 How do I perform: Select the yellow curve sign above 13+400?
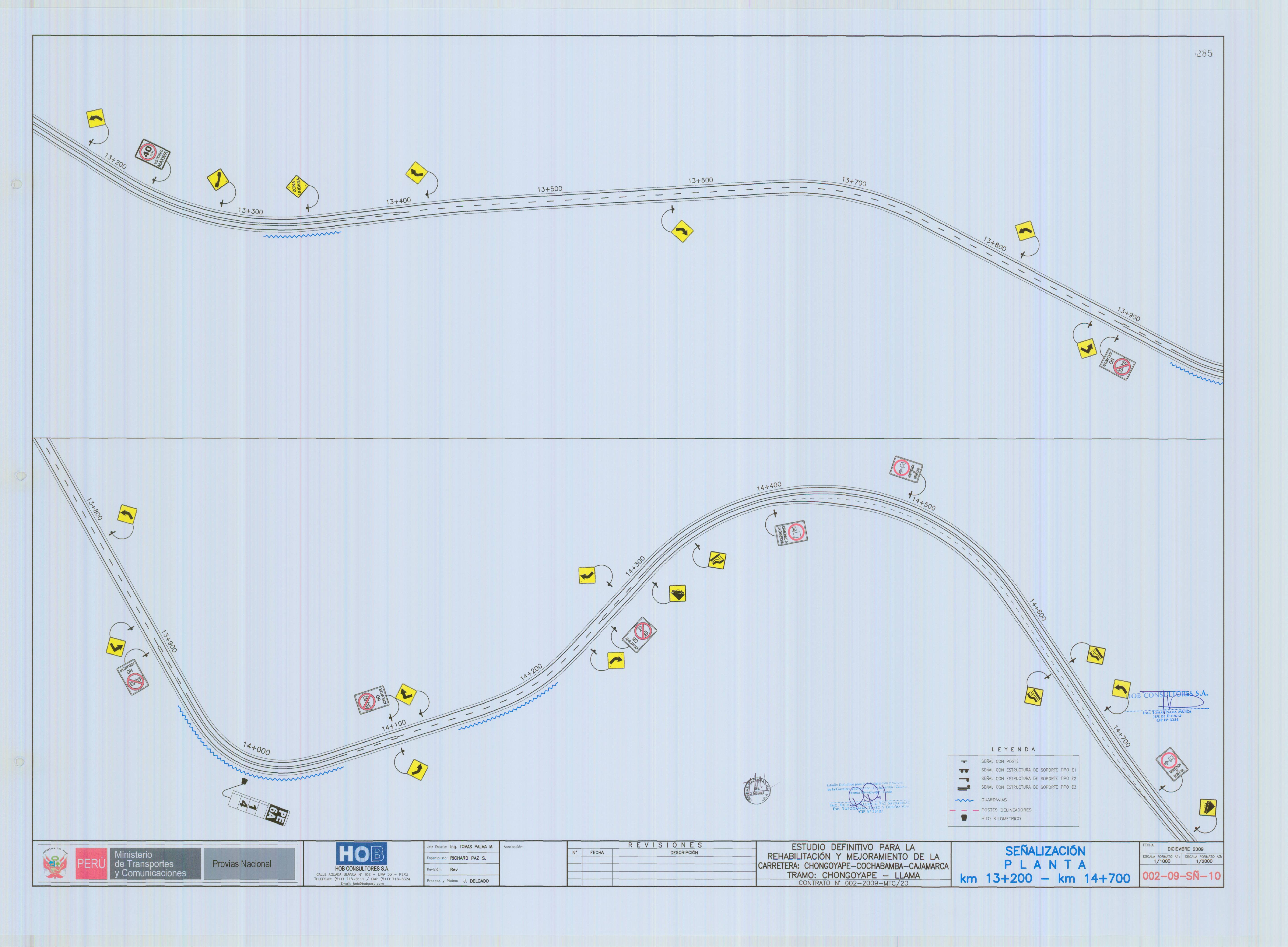coord(416,173)
